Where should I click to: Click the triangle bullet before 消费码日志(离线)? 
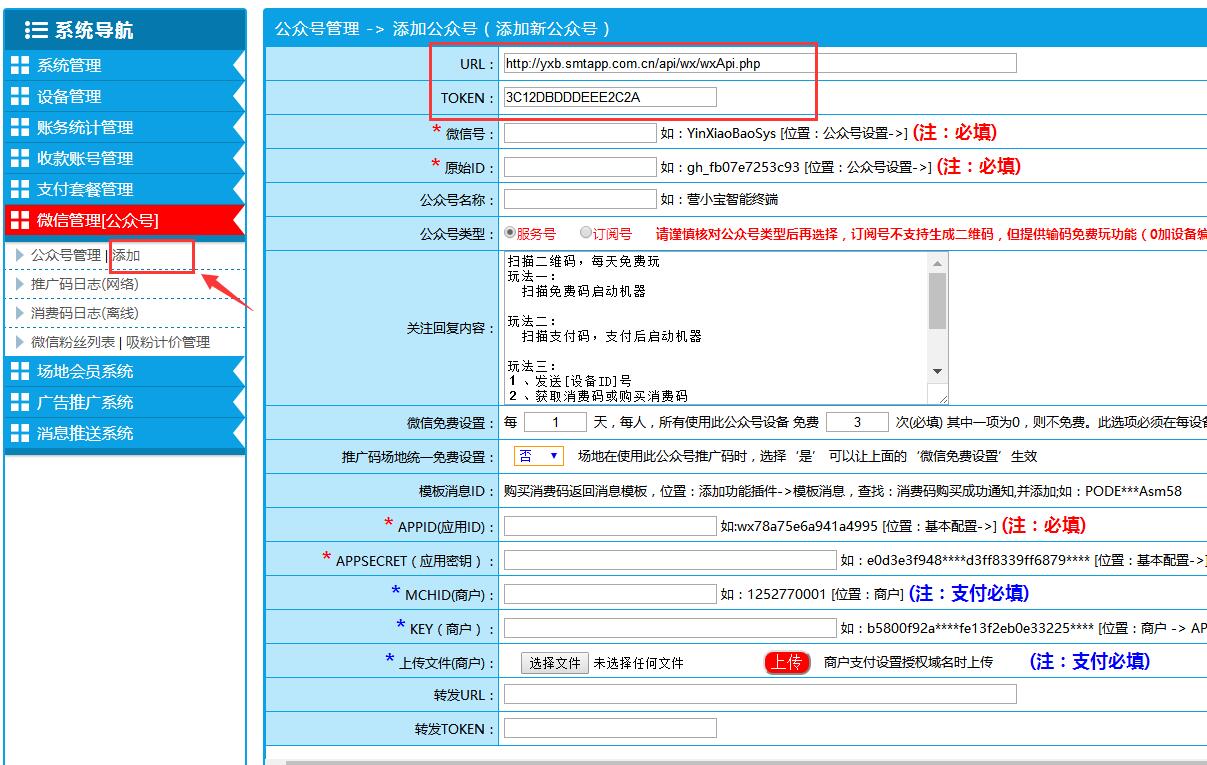click(x=19, y=313)
